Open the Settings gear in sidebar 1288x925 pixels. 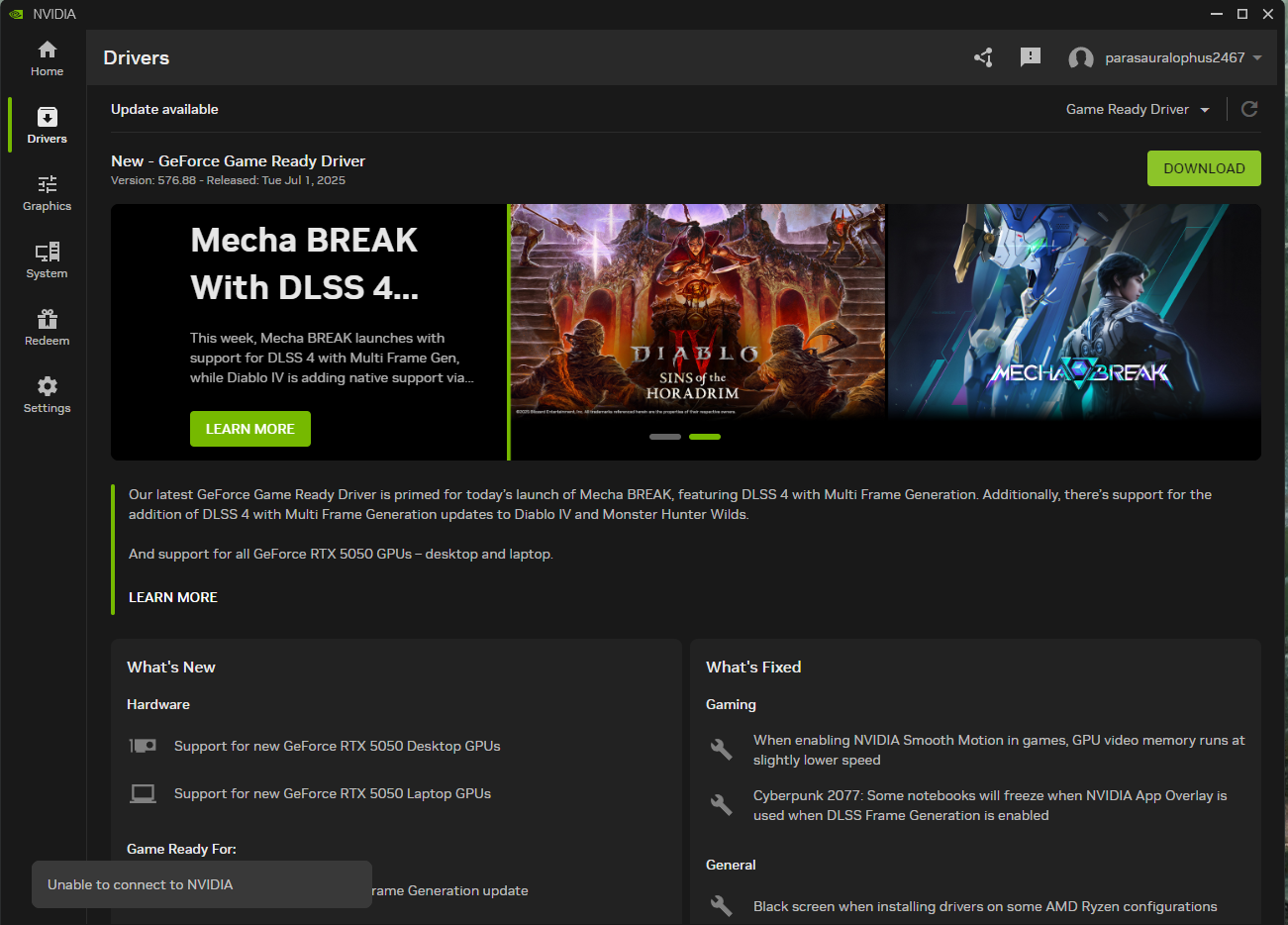pyautogui.click(x=47, y=395)
